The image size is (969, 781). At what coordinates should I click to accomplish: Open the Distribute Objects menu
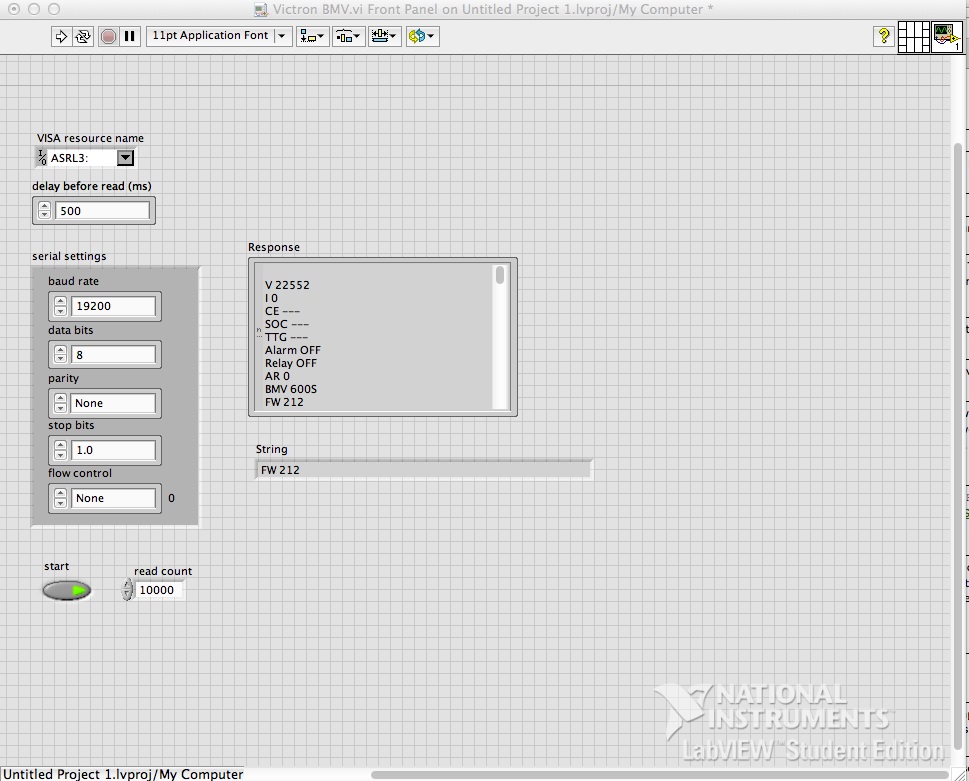pos(349,36)
